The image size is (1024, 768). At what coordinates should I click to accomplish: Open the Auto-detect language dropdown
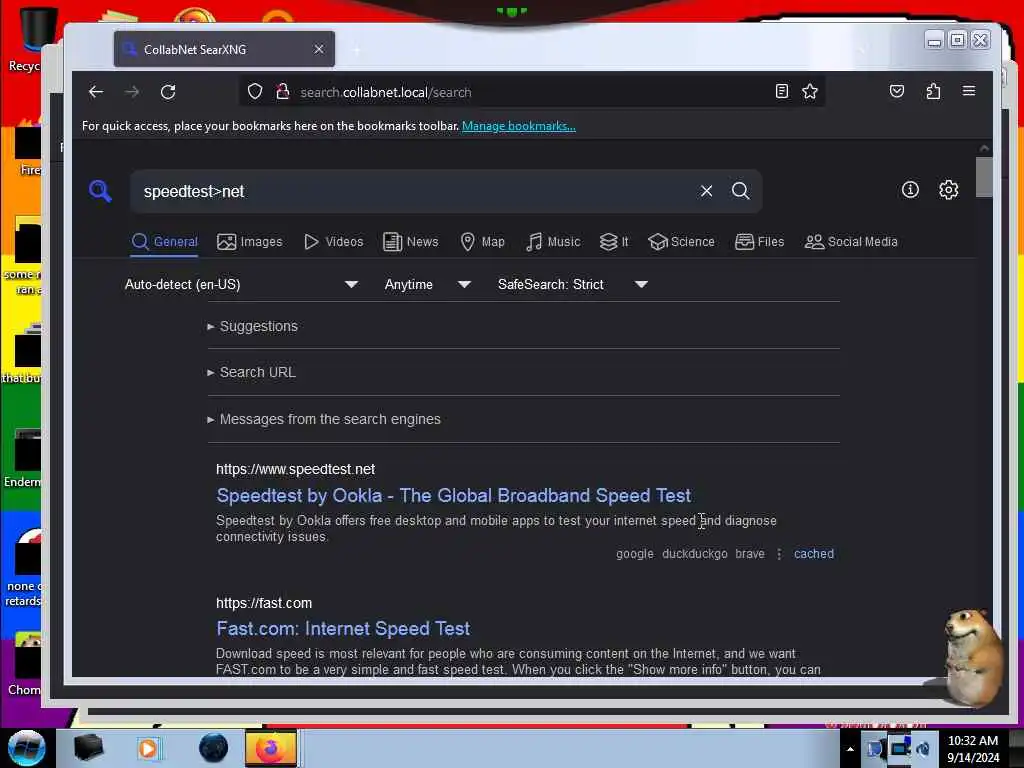pos(241,284)
